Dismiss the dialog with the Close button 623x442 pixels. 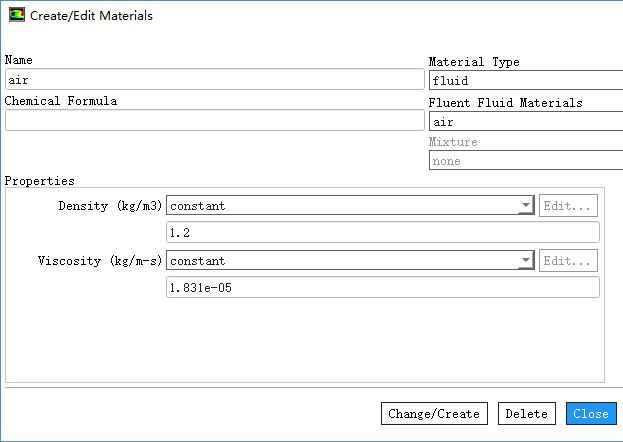click(x=591, y=414)
